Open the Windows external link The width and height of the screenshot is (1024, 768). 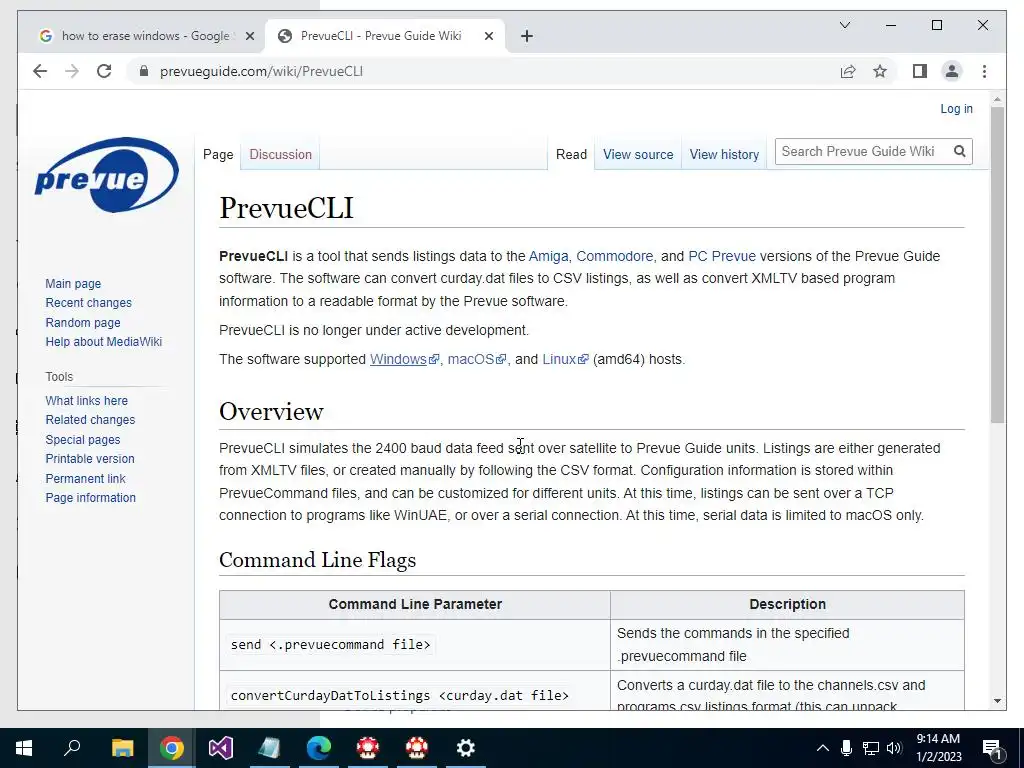coord(404,359)
